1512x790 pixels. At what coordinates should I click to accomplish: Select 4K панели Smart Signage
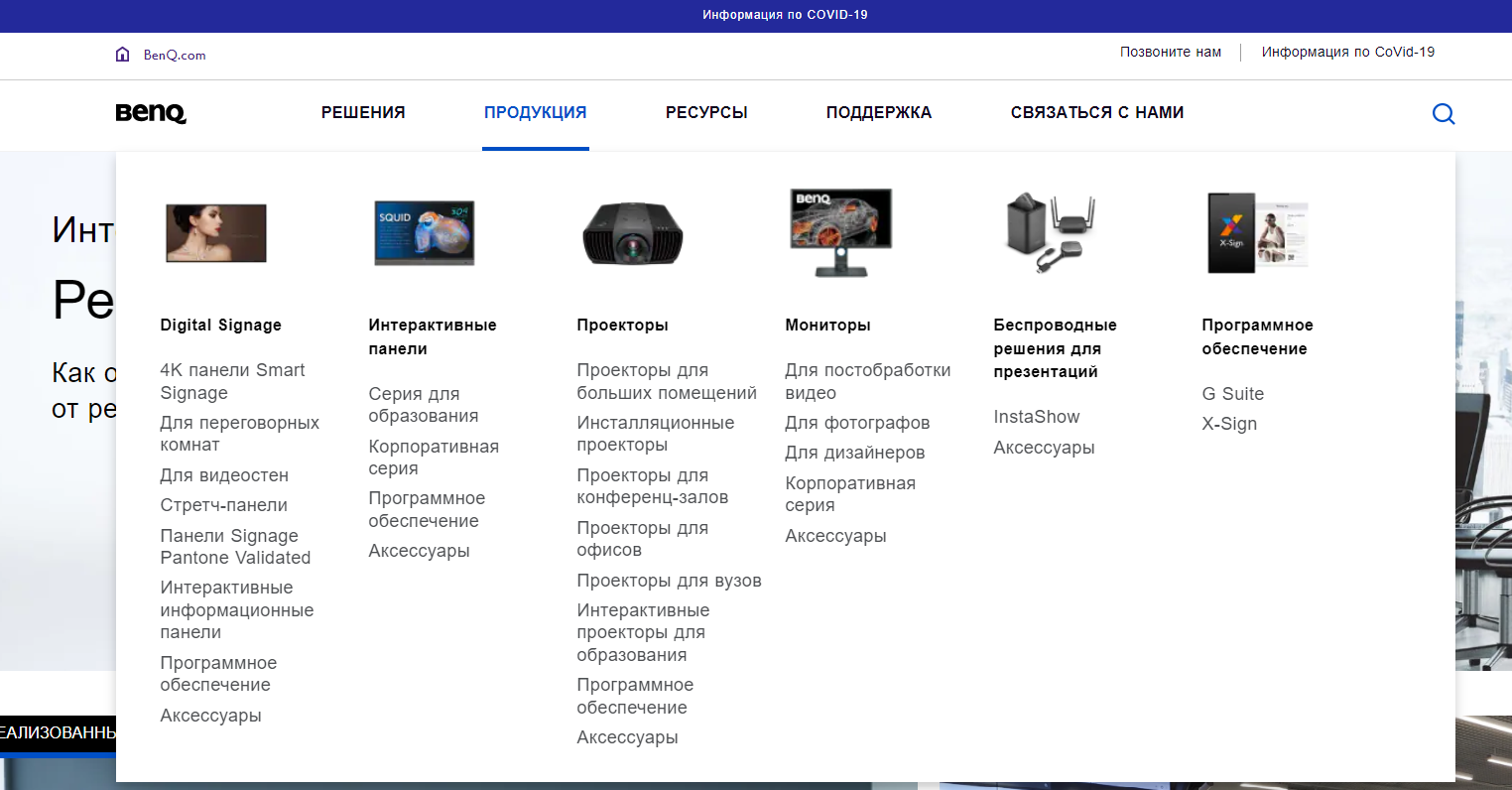(x=233, y=382)
